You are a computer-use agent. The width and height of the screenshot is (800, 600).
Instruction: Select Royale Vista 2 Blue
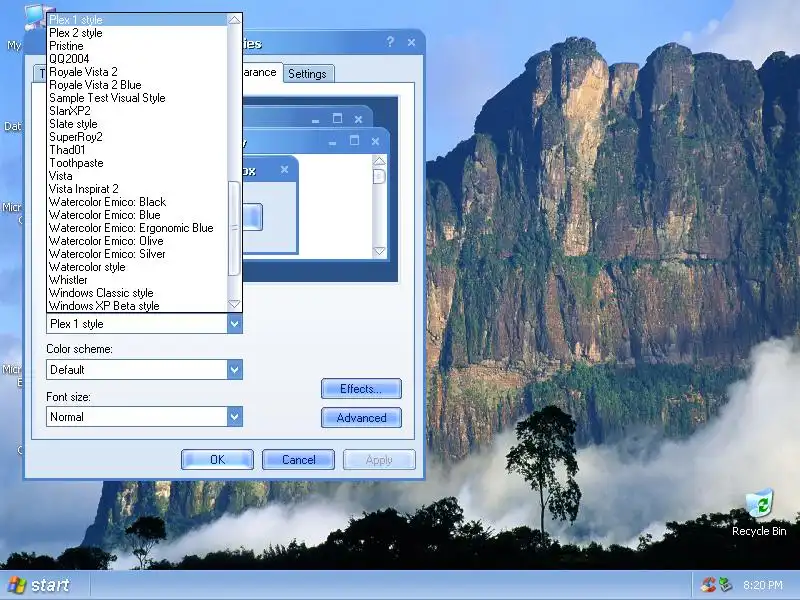click(137, 85)
